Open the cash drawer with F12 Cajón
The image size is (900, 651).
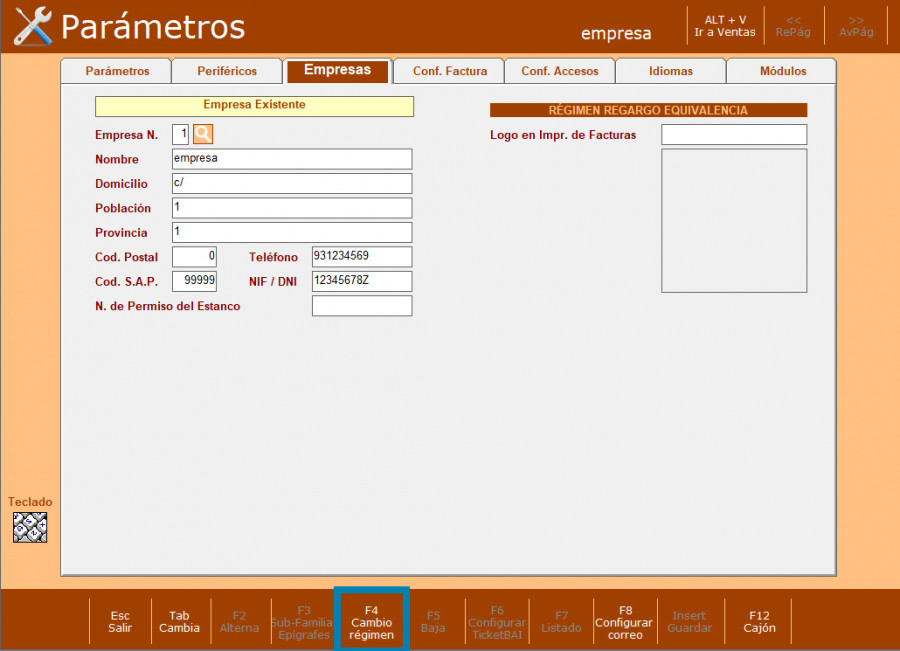pyautogui.click(x=759, y=621)
